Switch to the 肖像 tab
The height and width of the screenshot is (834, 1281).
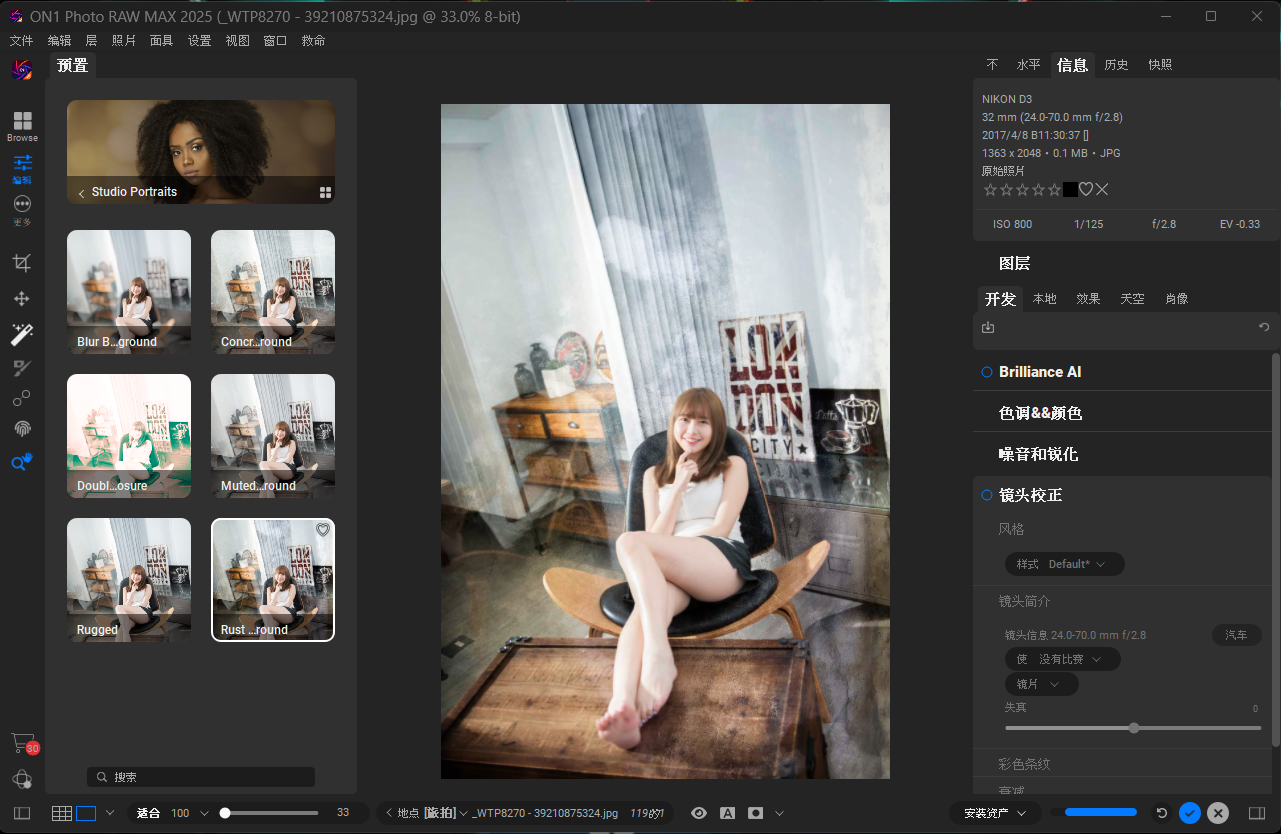click(1176, 299)
